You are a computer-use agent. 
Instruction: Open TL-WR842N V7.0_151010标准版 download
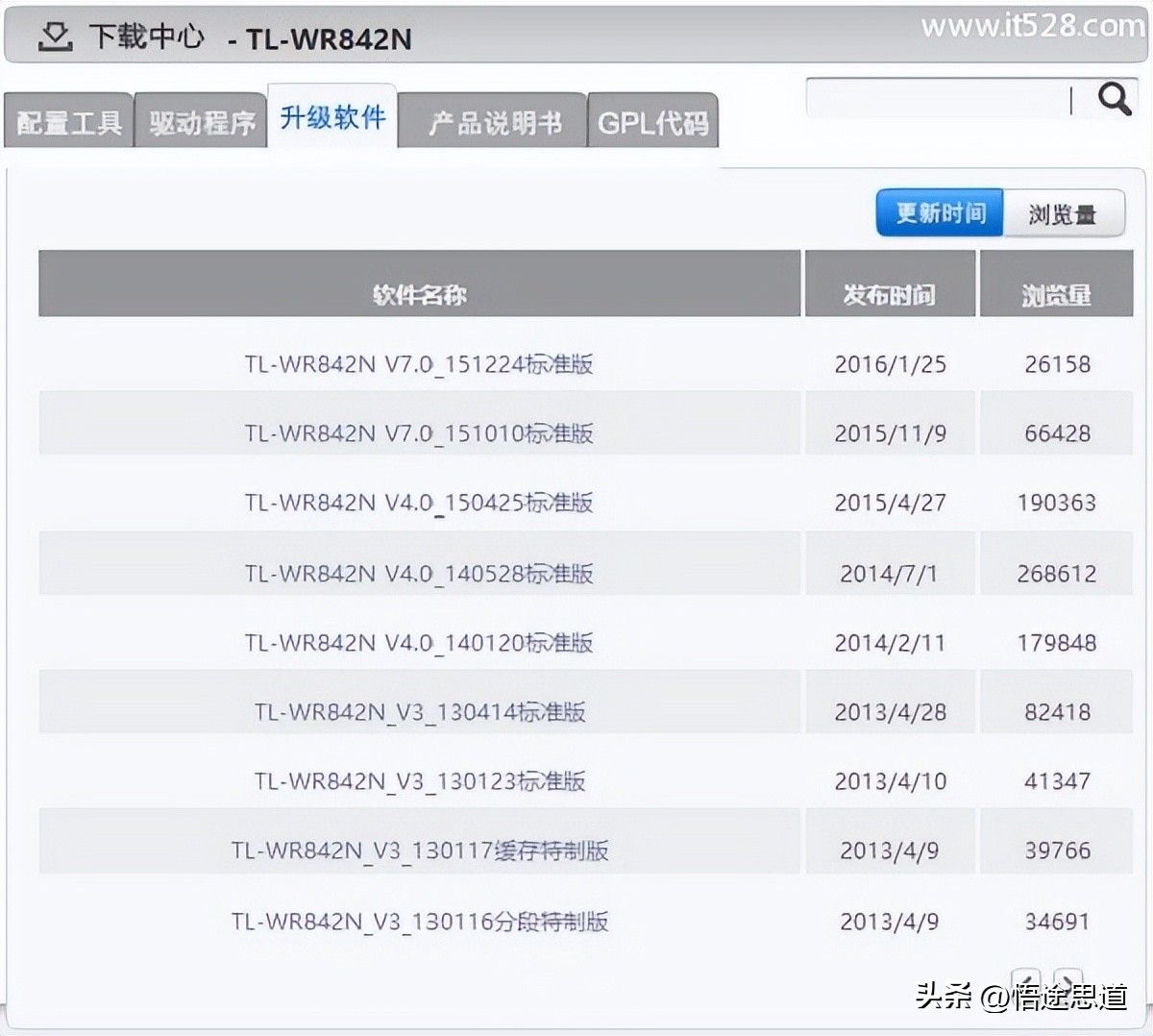pos(419,433)
